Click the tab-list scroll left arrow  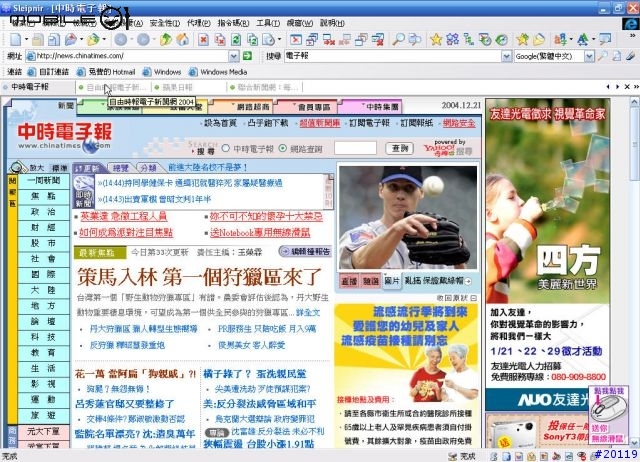click(x=608, y=87)
